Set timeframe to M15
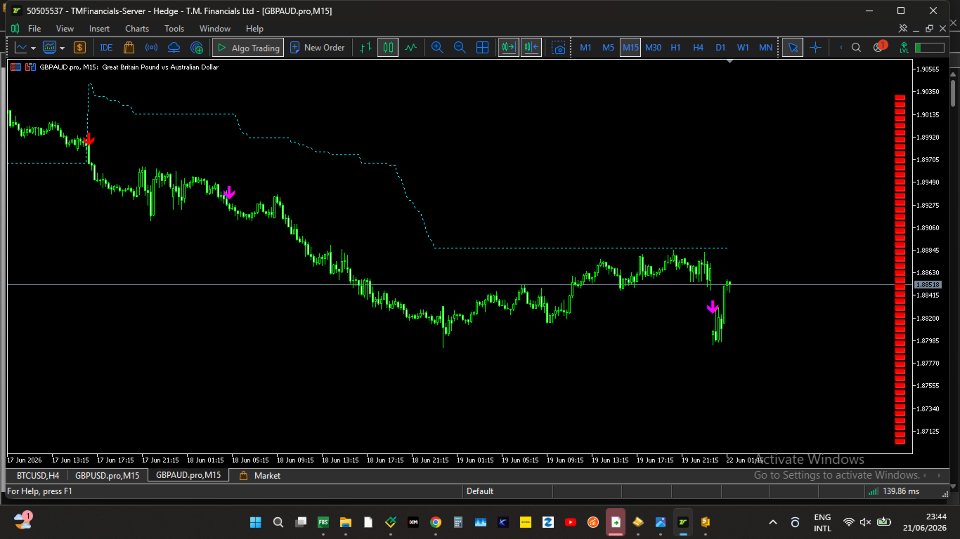Screen dimensions: 960x539 [630, 47]
